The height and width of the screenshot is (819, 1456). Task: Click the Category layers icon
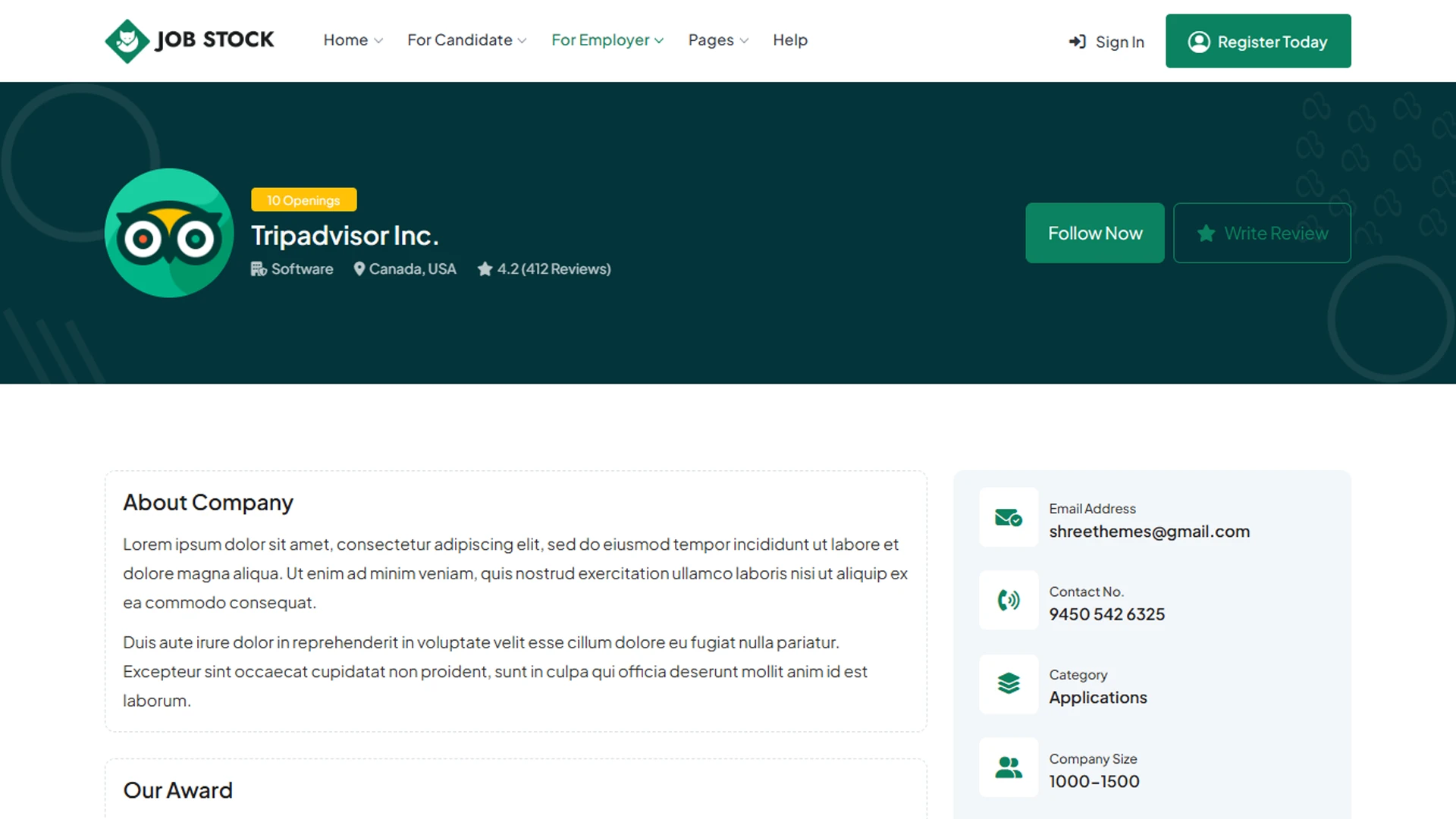coord(1009,684)
